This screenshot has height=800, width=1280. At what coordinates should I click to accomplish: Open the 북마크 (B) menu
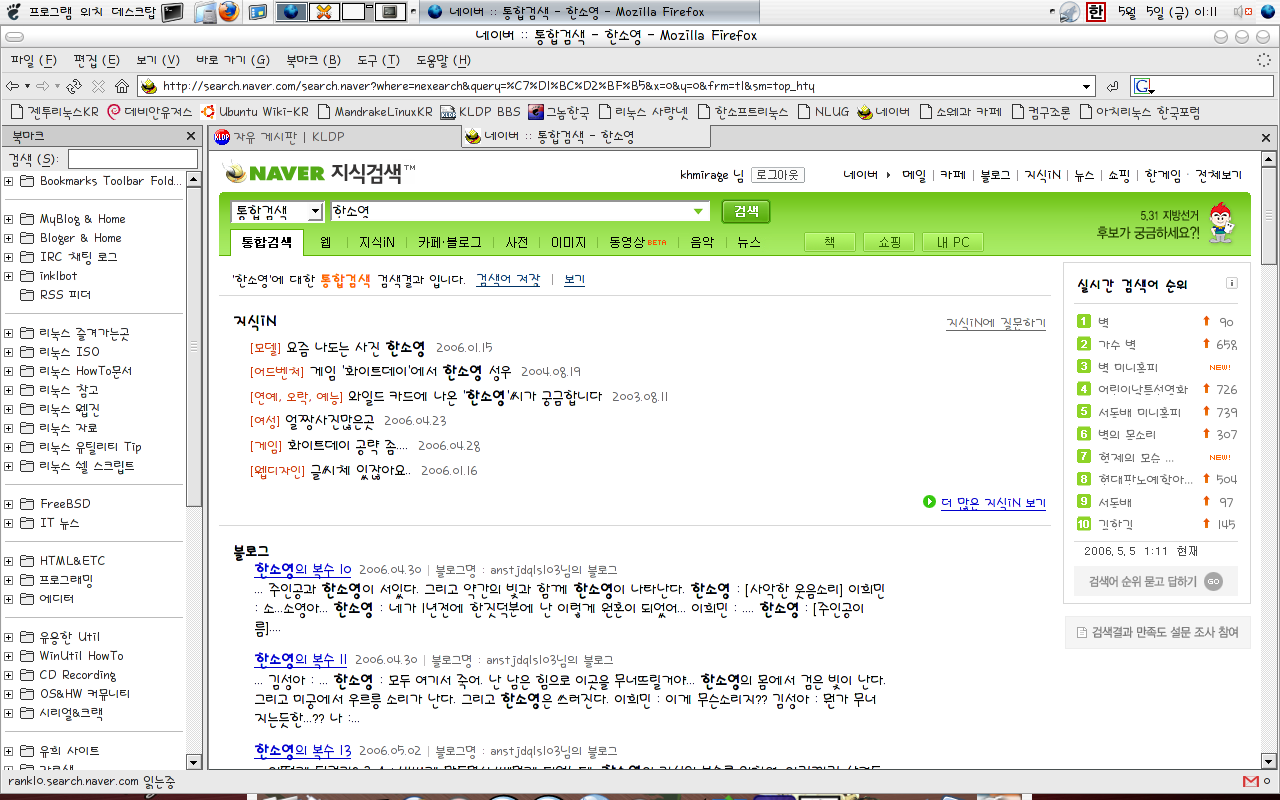tap(313, 60)
